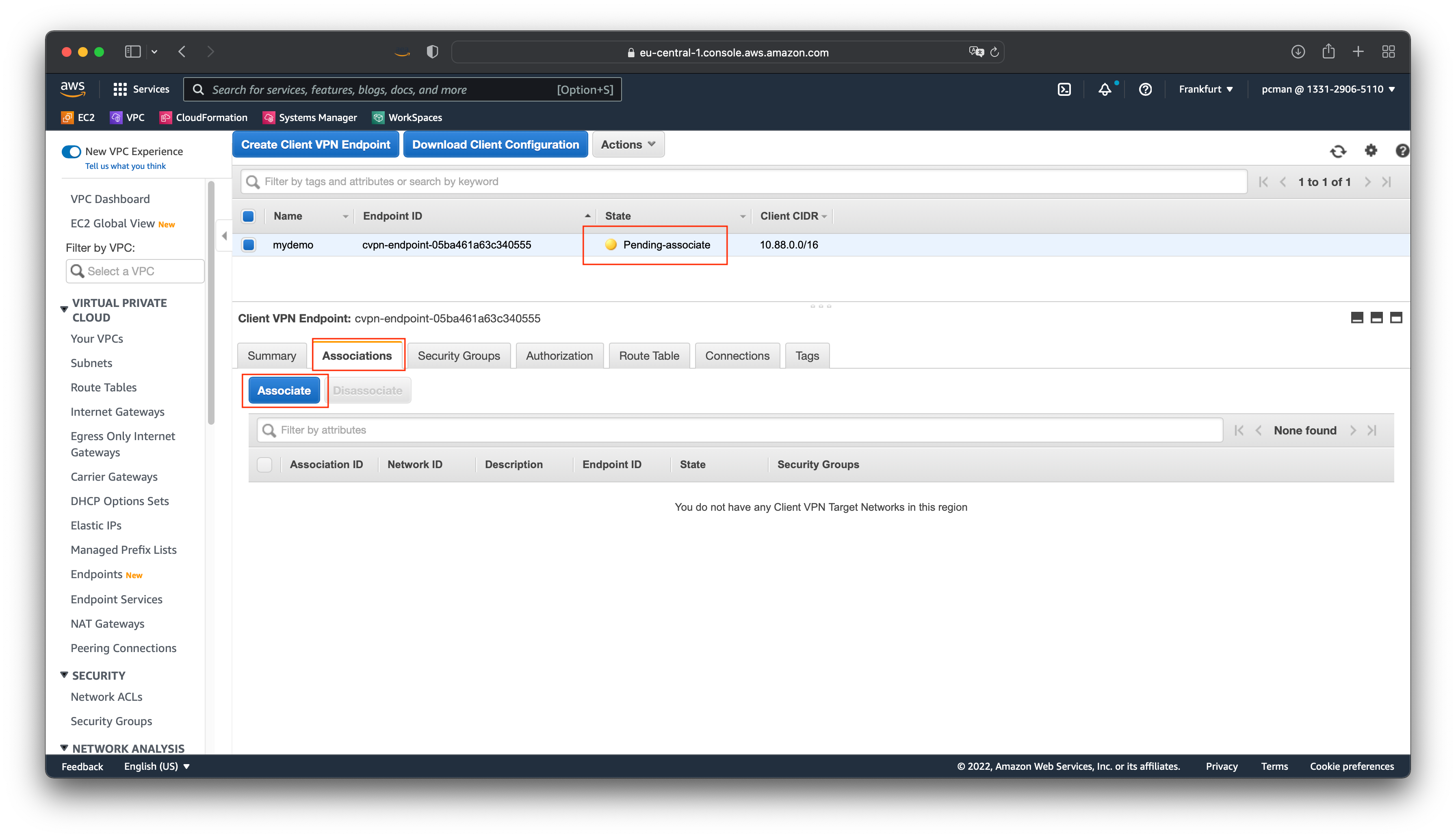This screenshot has width=1456, height=838.
Task: Focus the Select a VPC filter field
Action: point(135,271)
